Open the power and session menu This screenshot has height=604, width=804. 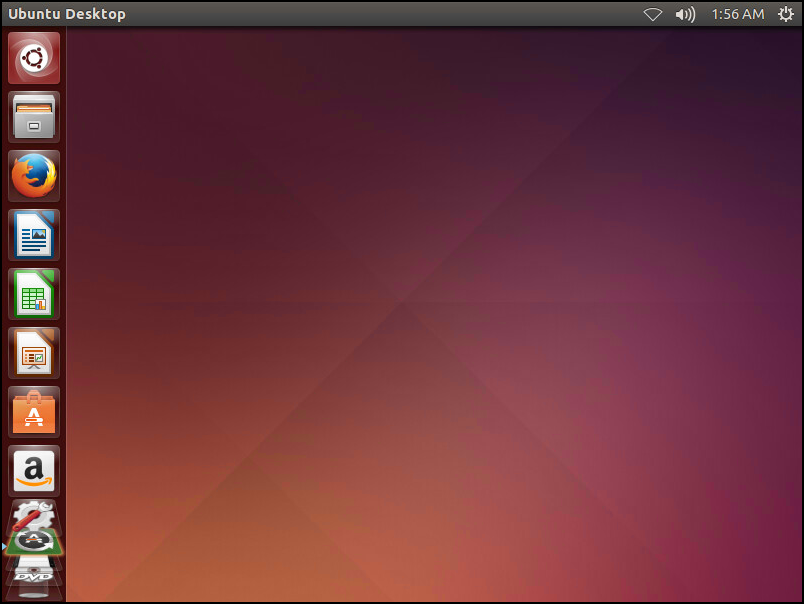point(786,14)
